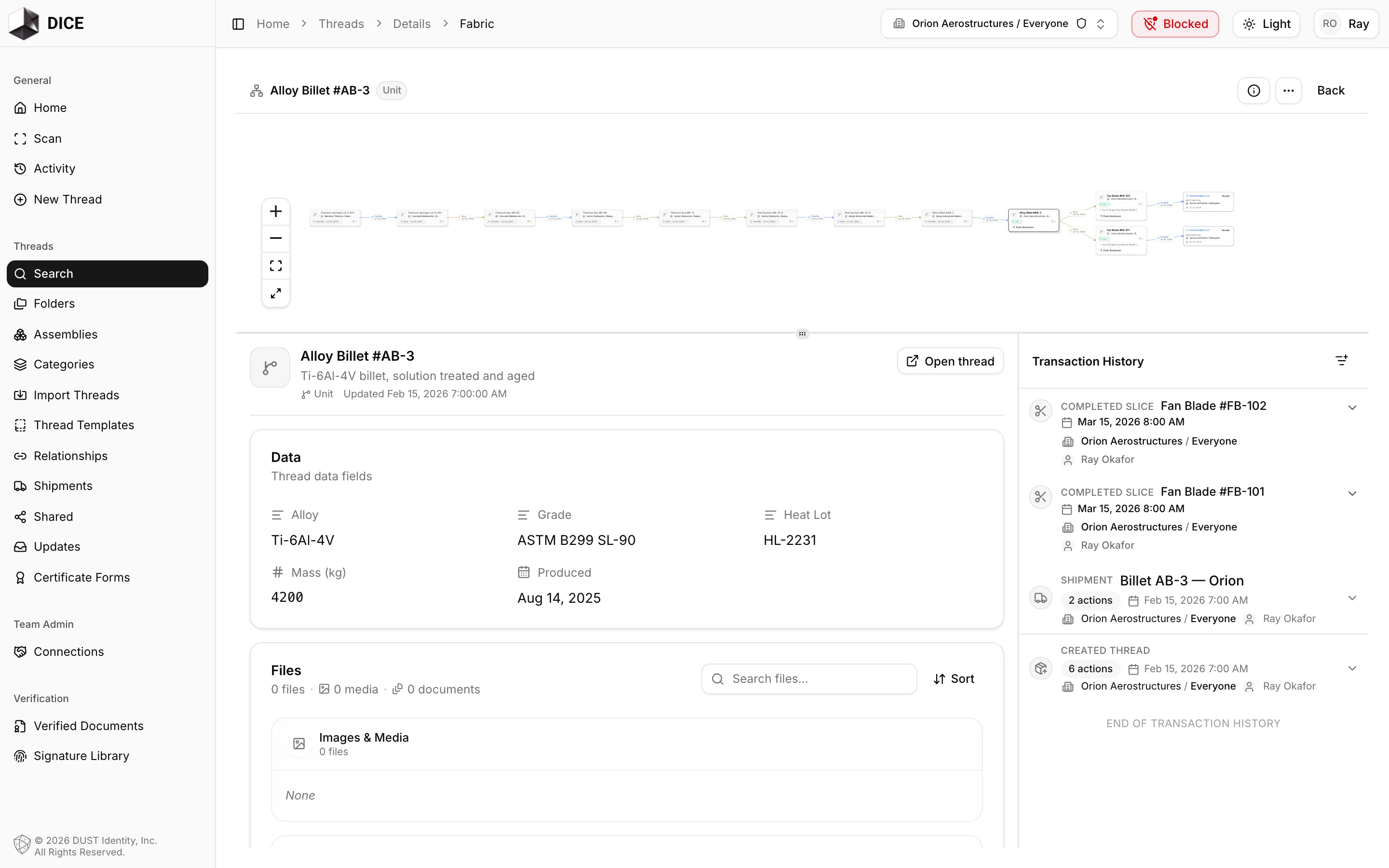Go to Details breadcrumb
The height and width of the screenshot is (868, 1389).
tap(411, 24)
